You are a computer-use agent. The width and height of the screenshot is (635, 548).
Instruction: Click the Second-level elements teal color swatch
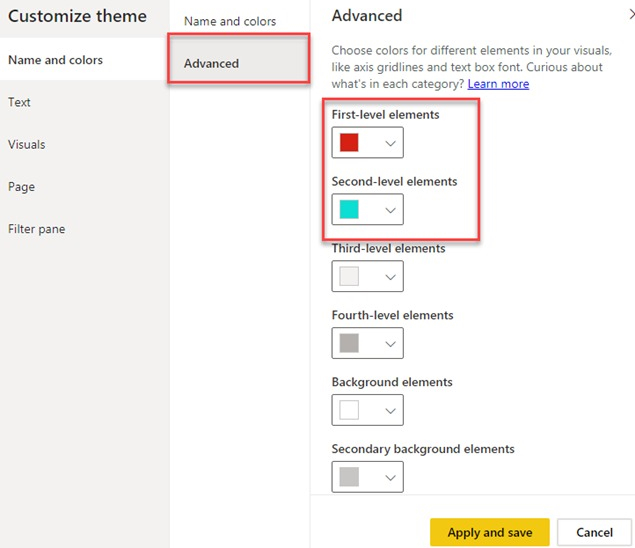pyautogui.click(x=349, y=209)
